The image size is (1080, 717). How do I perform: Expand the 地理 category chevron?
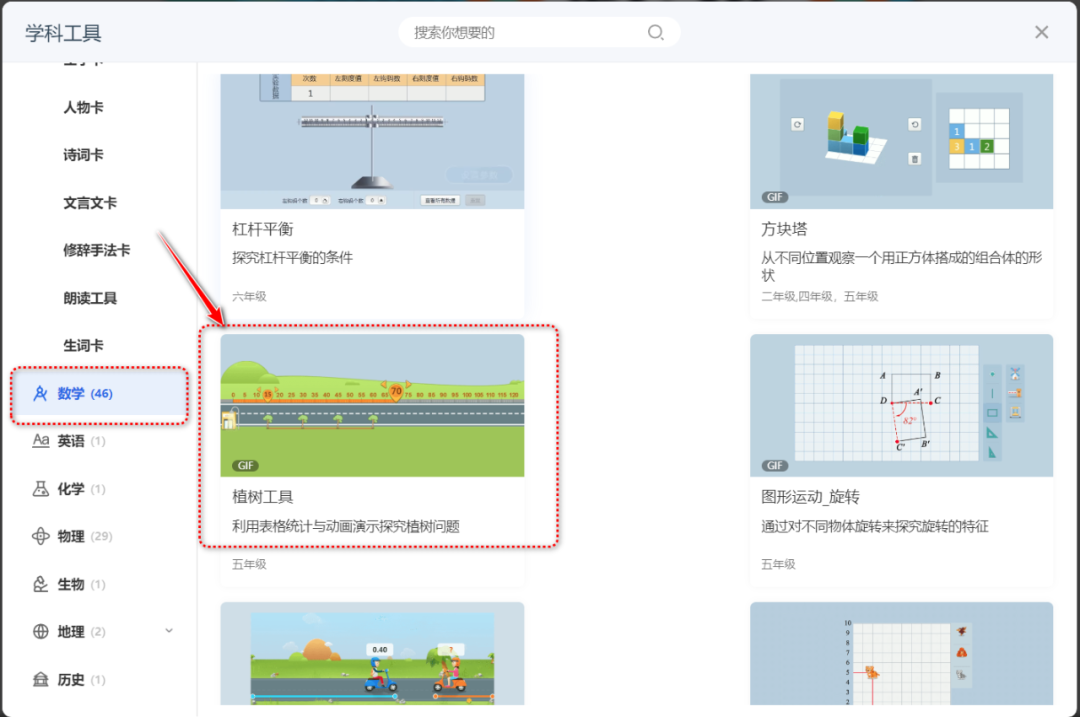tap(169, 631)
